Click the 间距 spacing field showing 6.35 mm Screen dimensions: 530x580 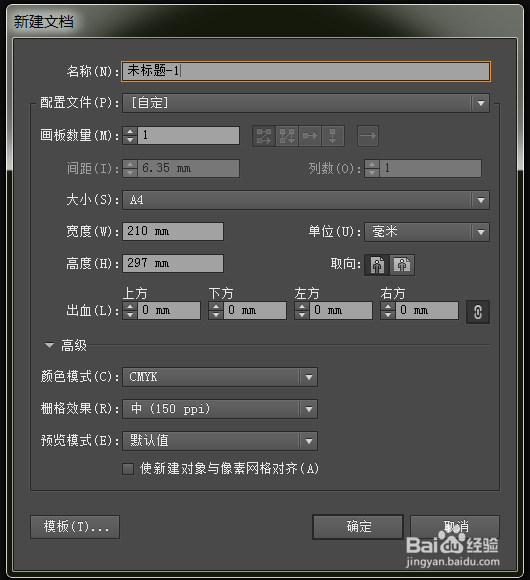(189, 168)
